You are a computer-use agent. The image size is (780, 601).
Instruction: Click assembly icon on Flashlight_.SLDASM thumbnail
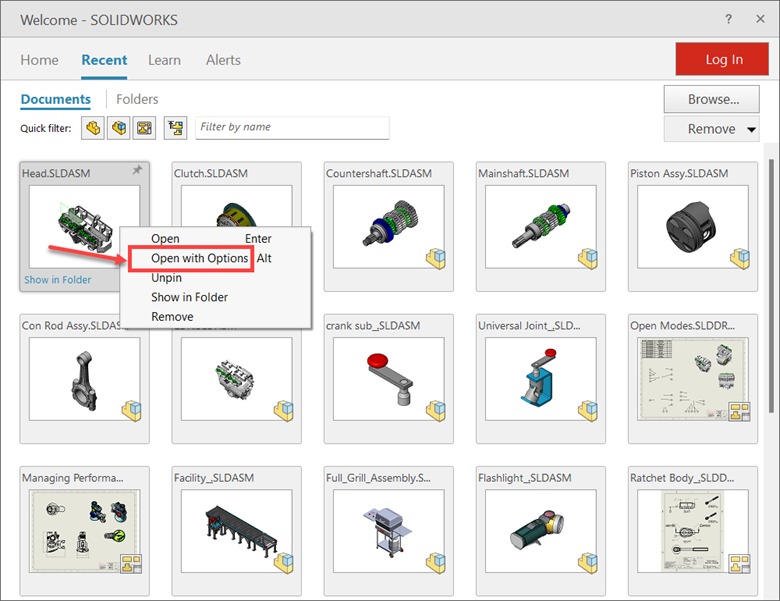588,563
